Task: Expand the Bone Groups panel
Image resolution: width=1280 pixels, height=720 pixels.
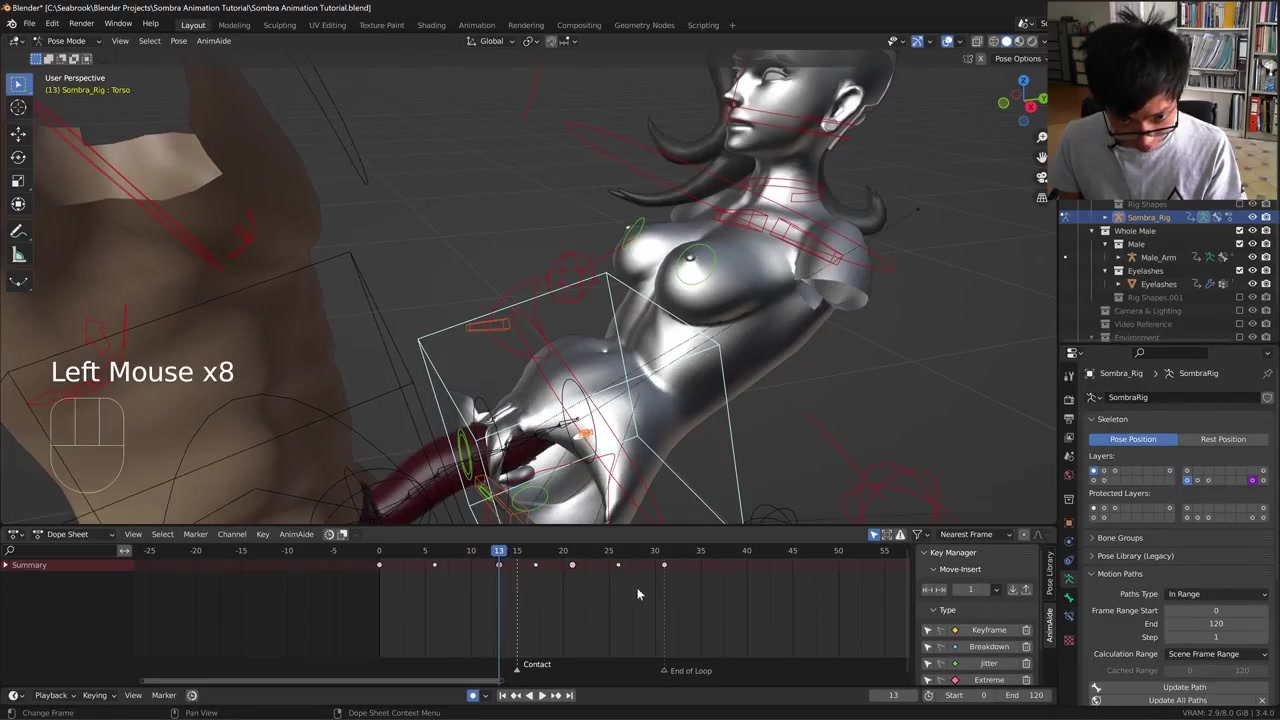Action: (x=1119, y=538)
